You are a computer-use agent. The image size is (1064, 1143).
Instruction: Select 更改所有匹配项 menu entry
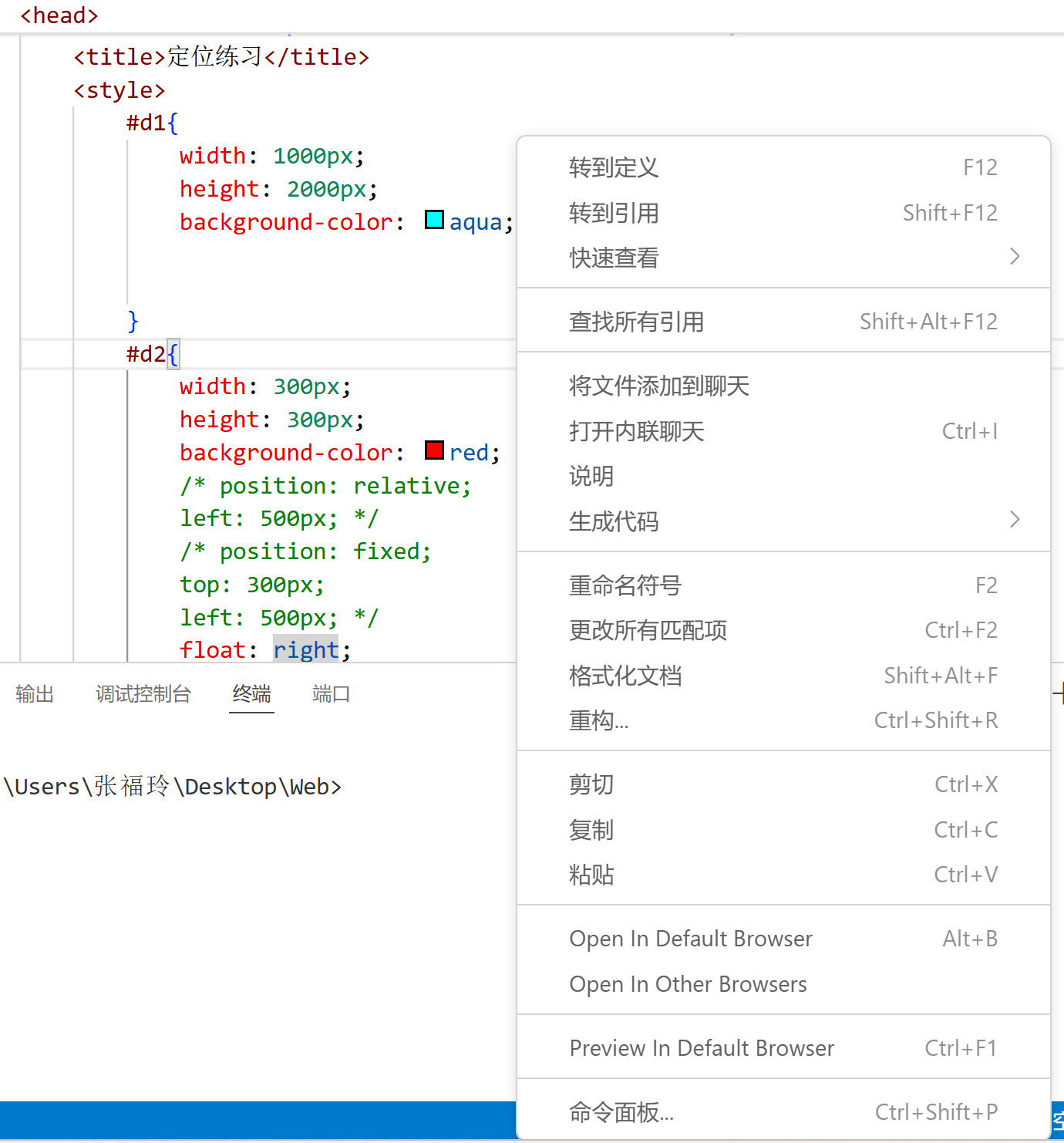pyautogui.click(x=783, y=630)
